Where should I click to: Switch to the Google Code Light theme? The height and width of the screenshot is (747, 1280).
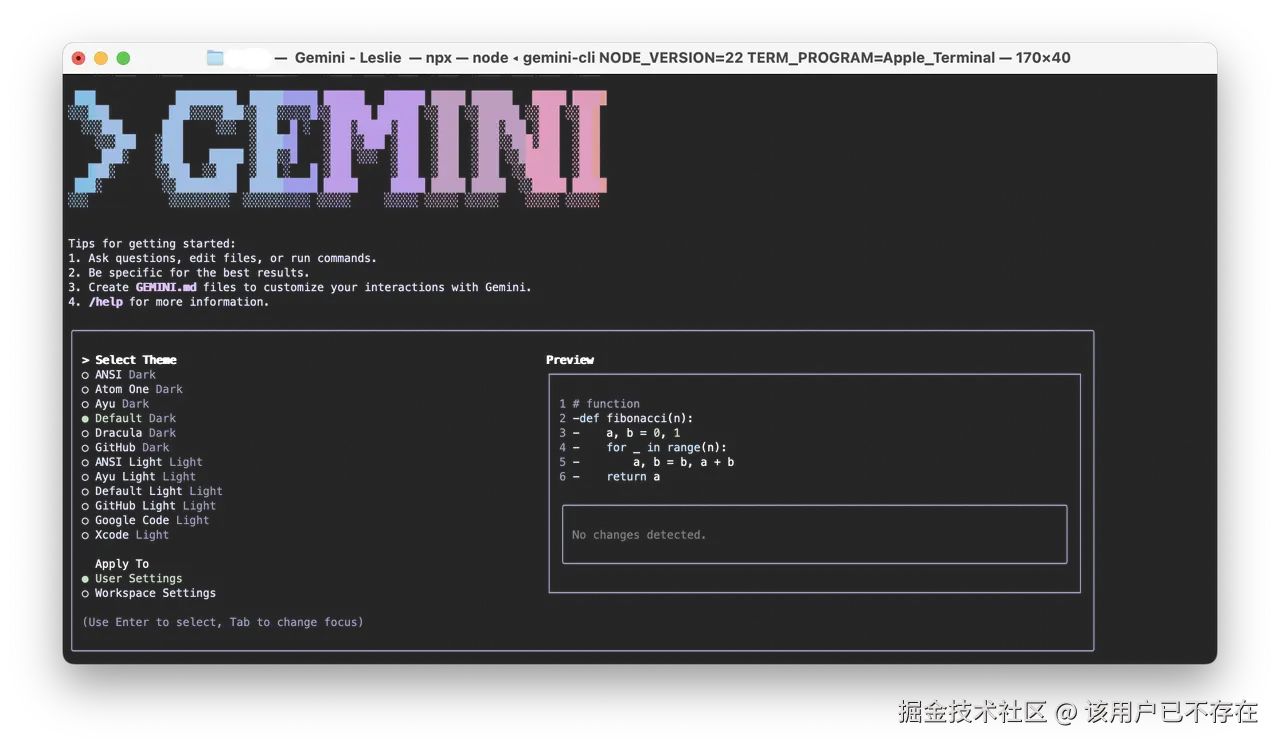146,520
